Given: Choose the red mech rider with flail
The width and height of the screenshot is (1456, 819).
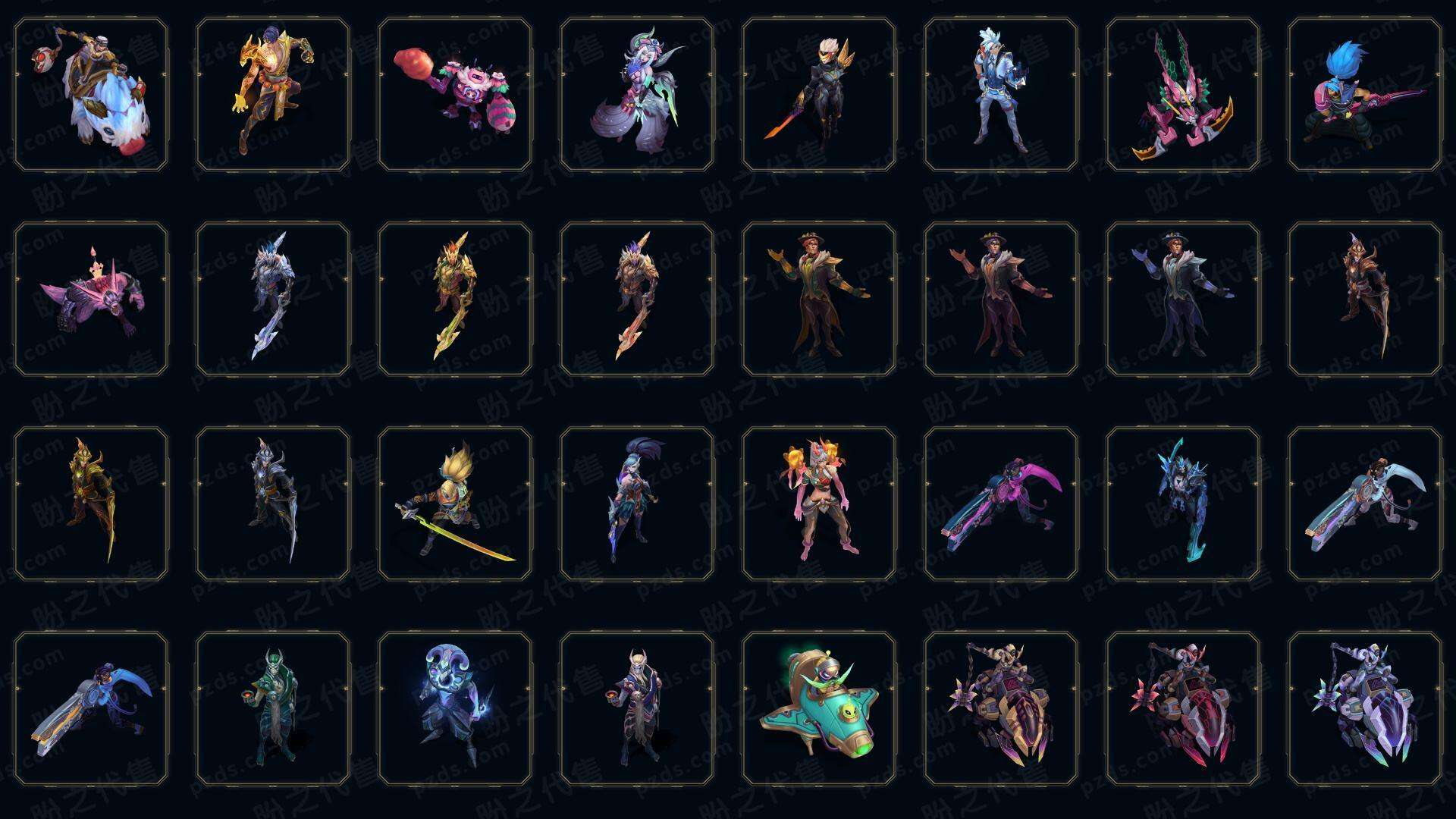Looking at the screenshot, I should [x=1183, y=708].
